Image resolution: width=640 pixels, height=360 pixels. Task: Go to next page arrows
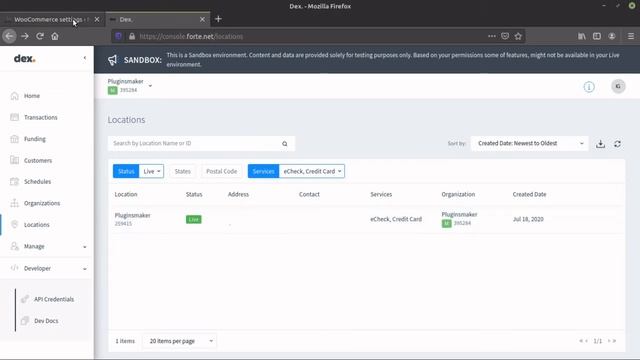[x=611, y=341]
